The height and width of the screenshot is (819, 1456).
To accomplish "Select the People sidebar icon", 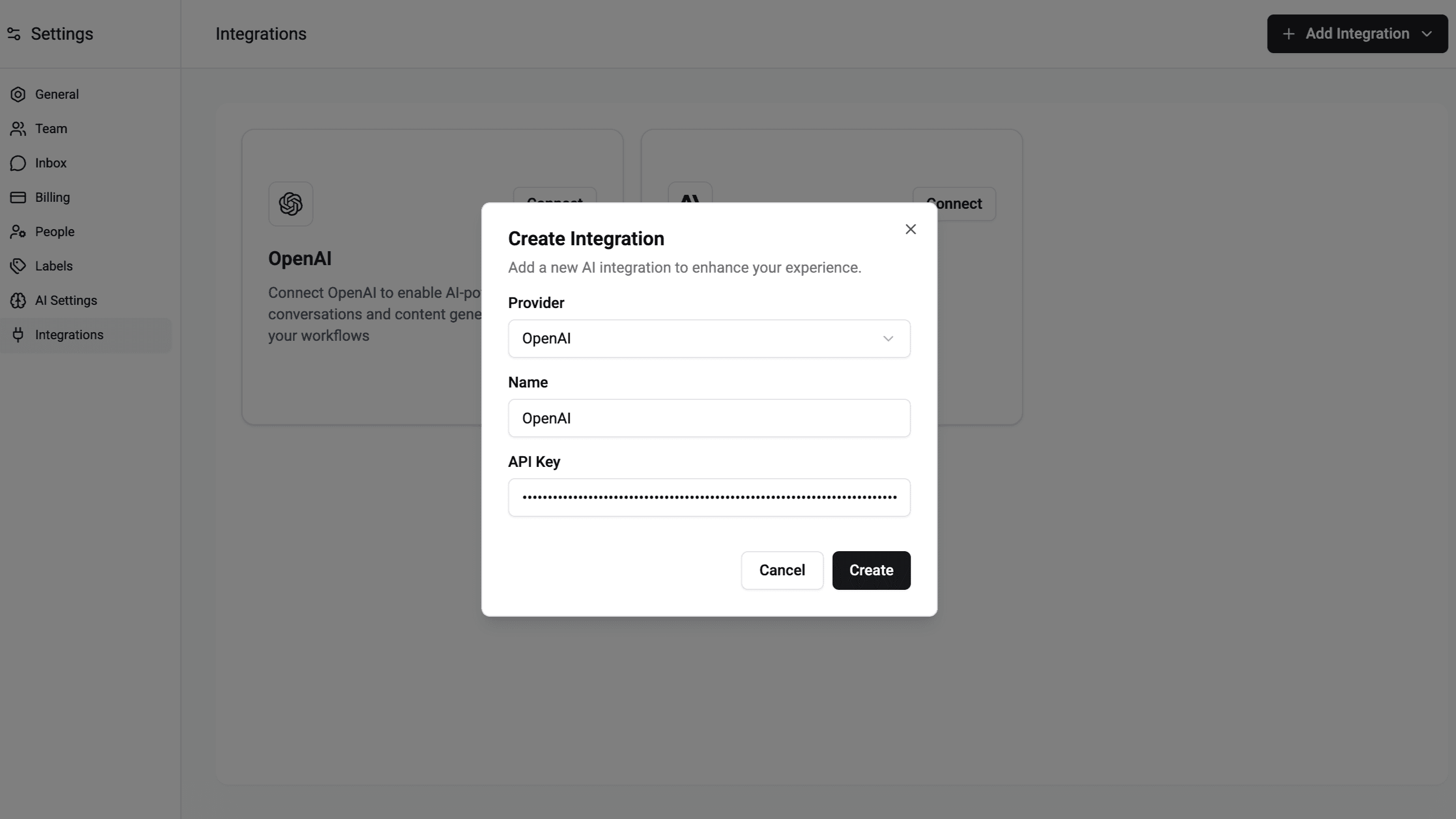I will 18,231.
